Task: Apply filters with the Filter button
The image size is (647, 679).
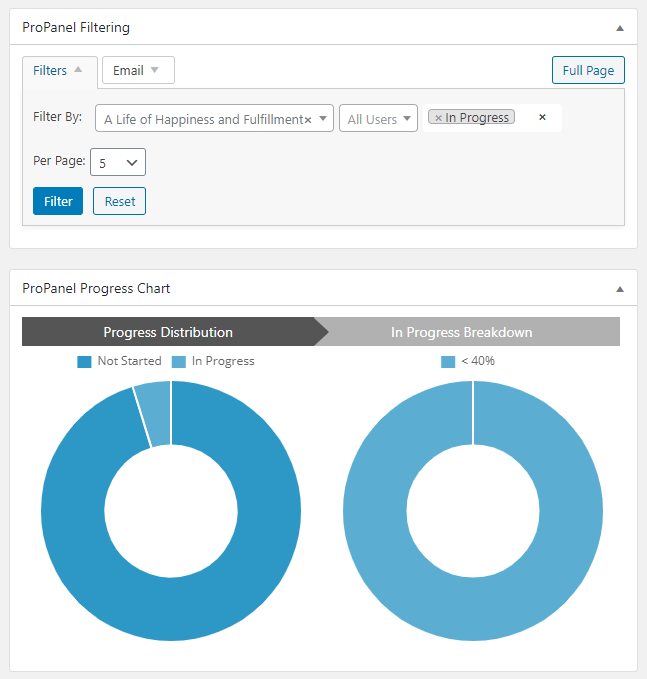Action: [x=58, y=201]
